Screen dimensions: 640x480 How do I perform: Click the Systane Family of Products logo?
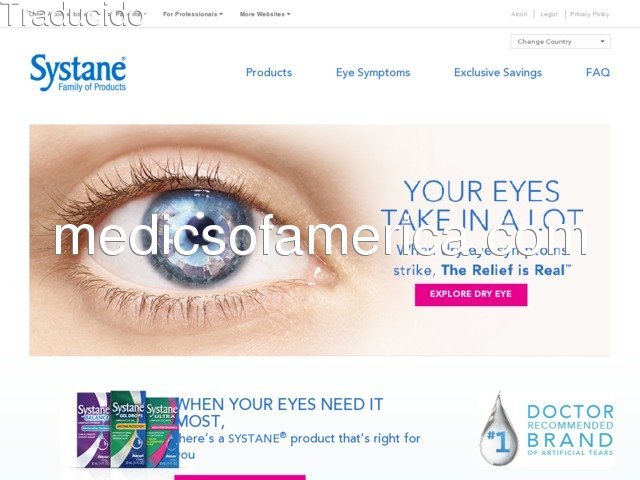(78, 73)
